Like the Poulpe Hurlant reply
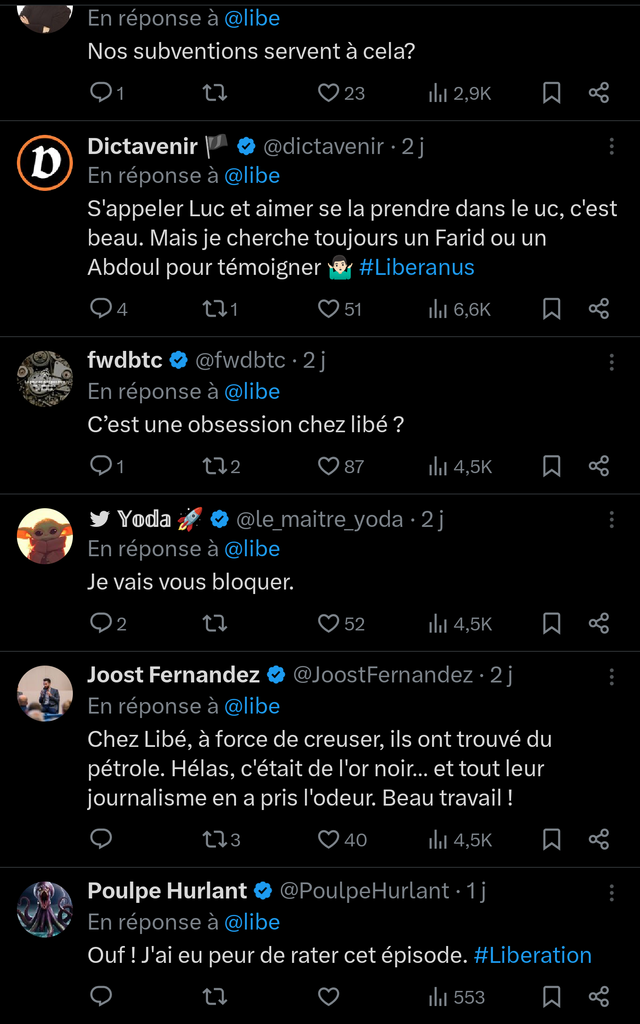 click(x=329, y=997)
